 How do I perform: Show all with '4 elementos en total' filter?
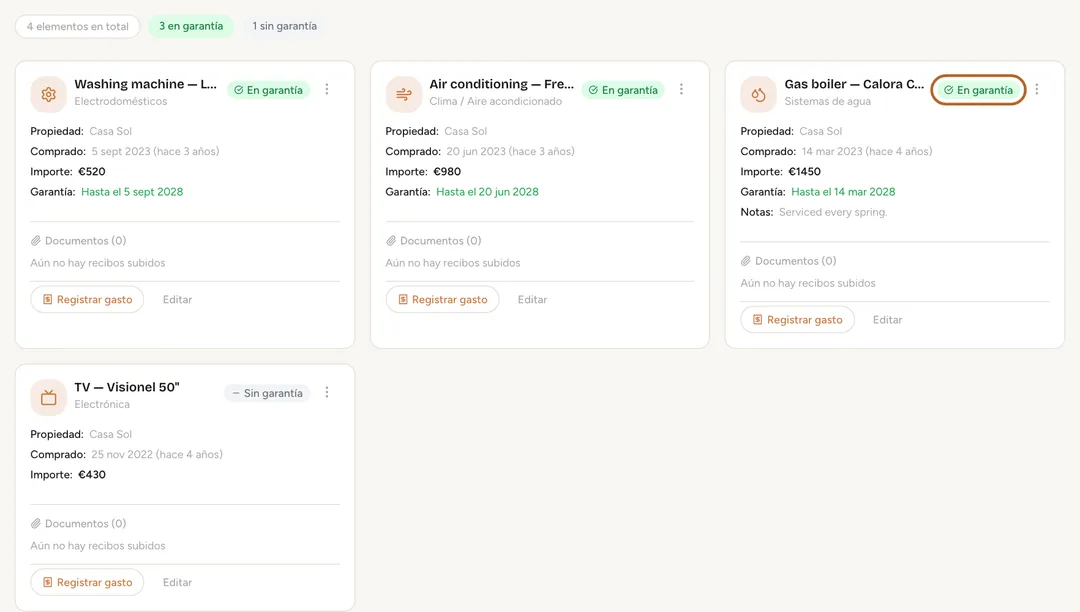tap(78, 26)
